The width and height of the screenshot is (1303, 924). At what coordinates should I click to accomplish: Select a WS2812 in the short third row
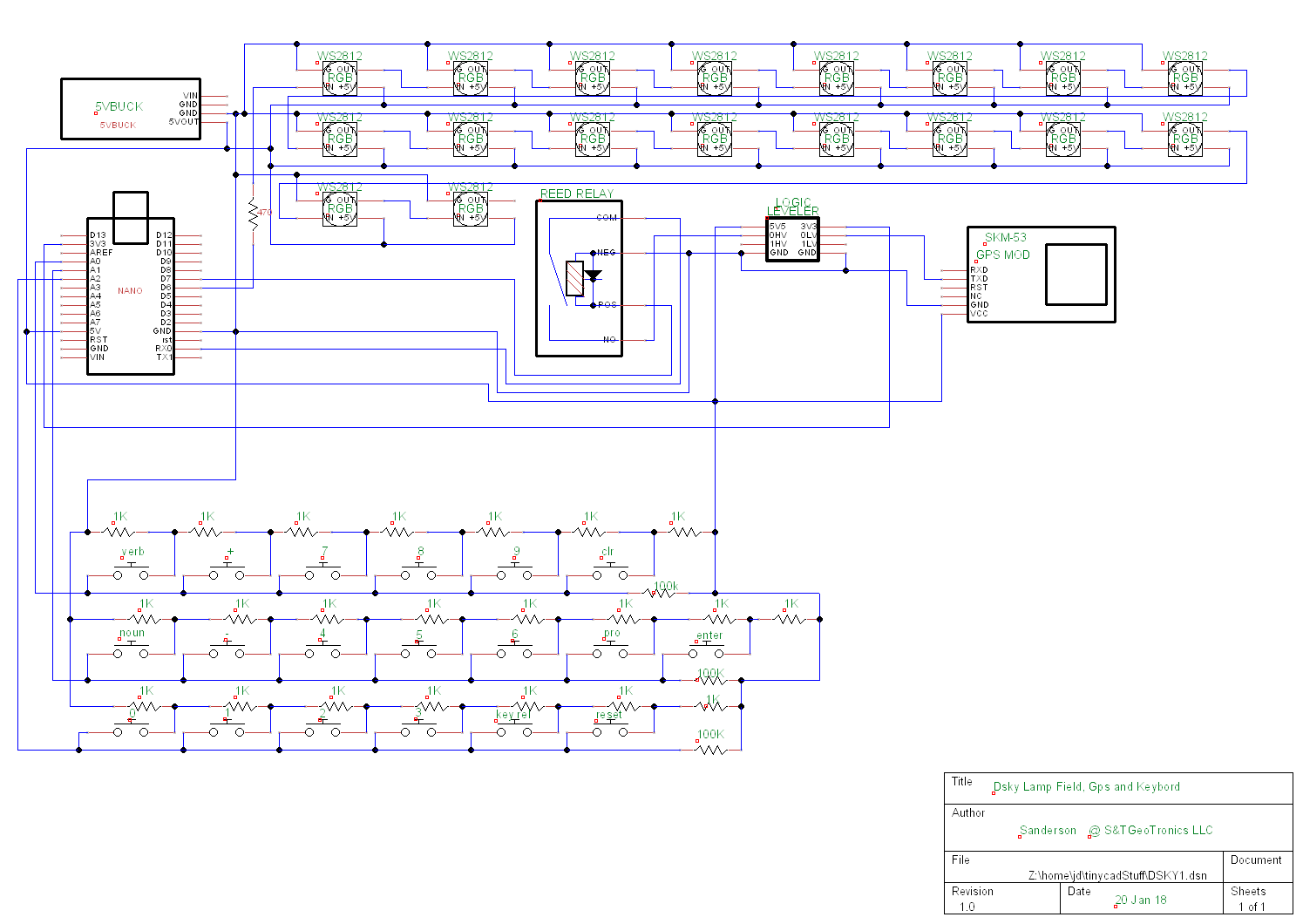pyautogui.click(x=338, y=207)
